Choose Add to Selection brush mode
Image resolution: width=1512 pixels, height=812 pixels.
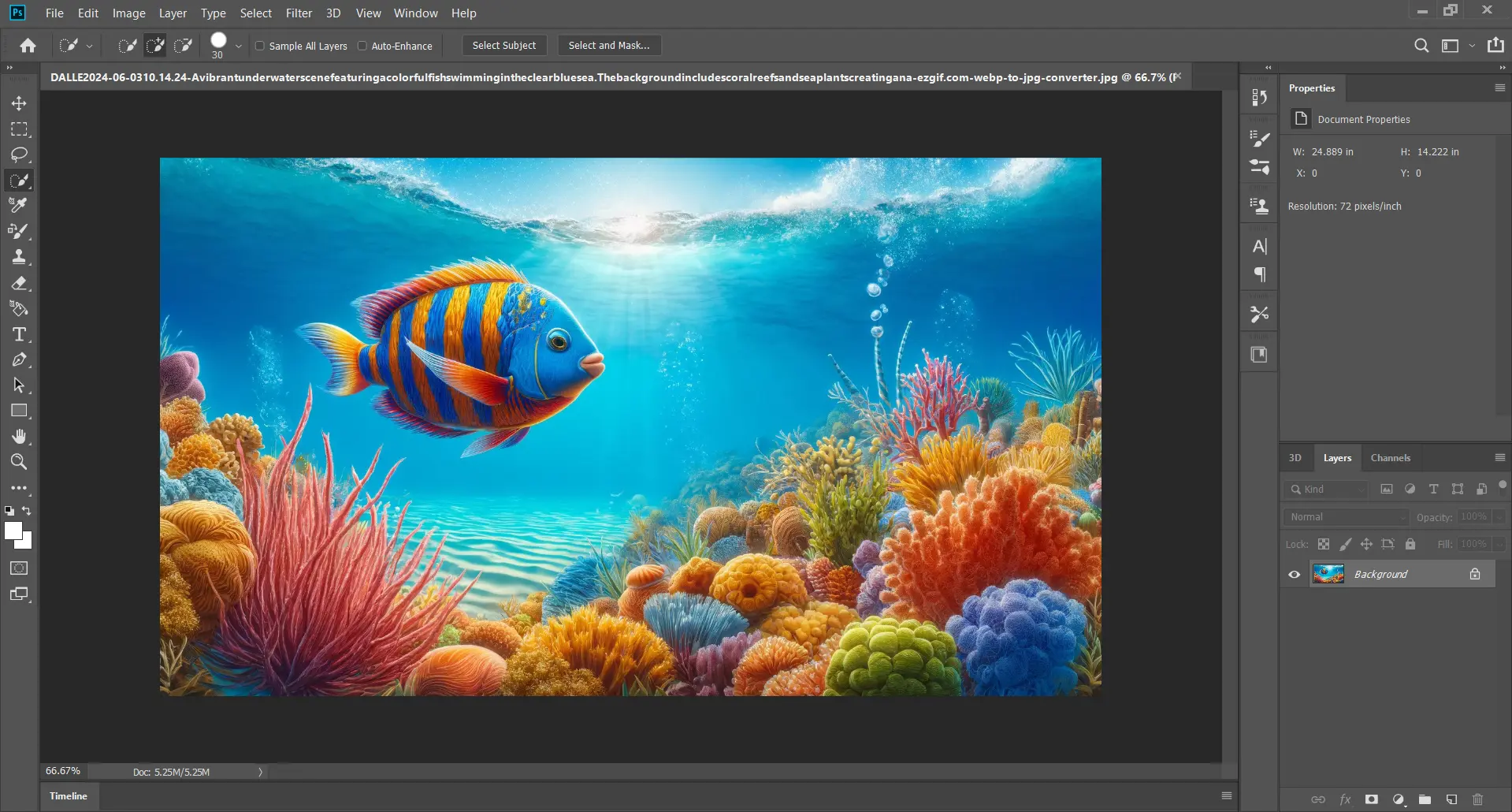point(155,46)
